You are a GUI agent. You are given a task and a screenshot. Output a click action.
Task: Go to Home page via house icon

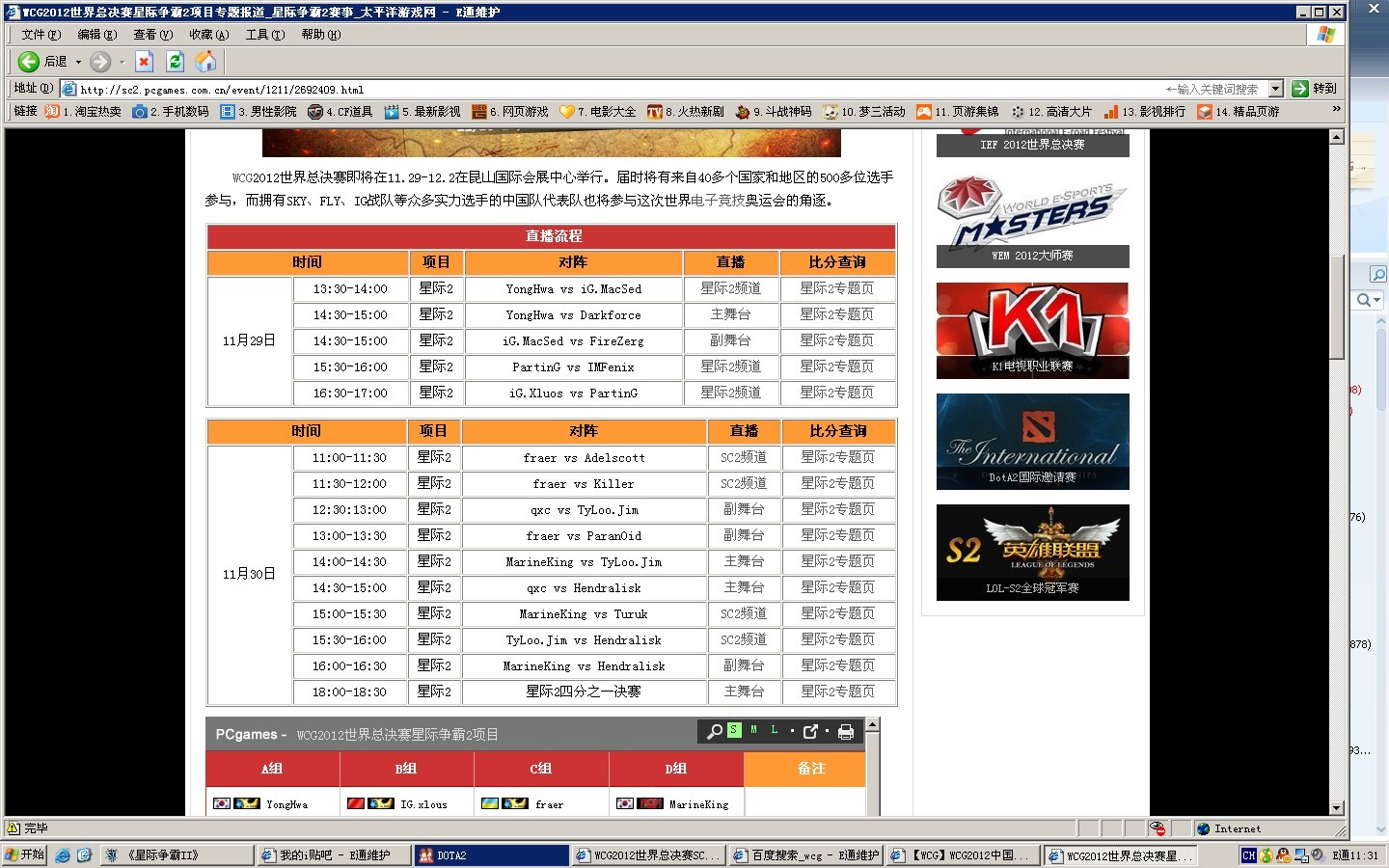coord(205,62)
